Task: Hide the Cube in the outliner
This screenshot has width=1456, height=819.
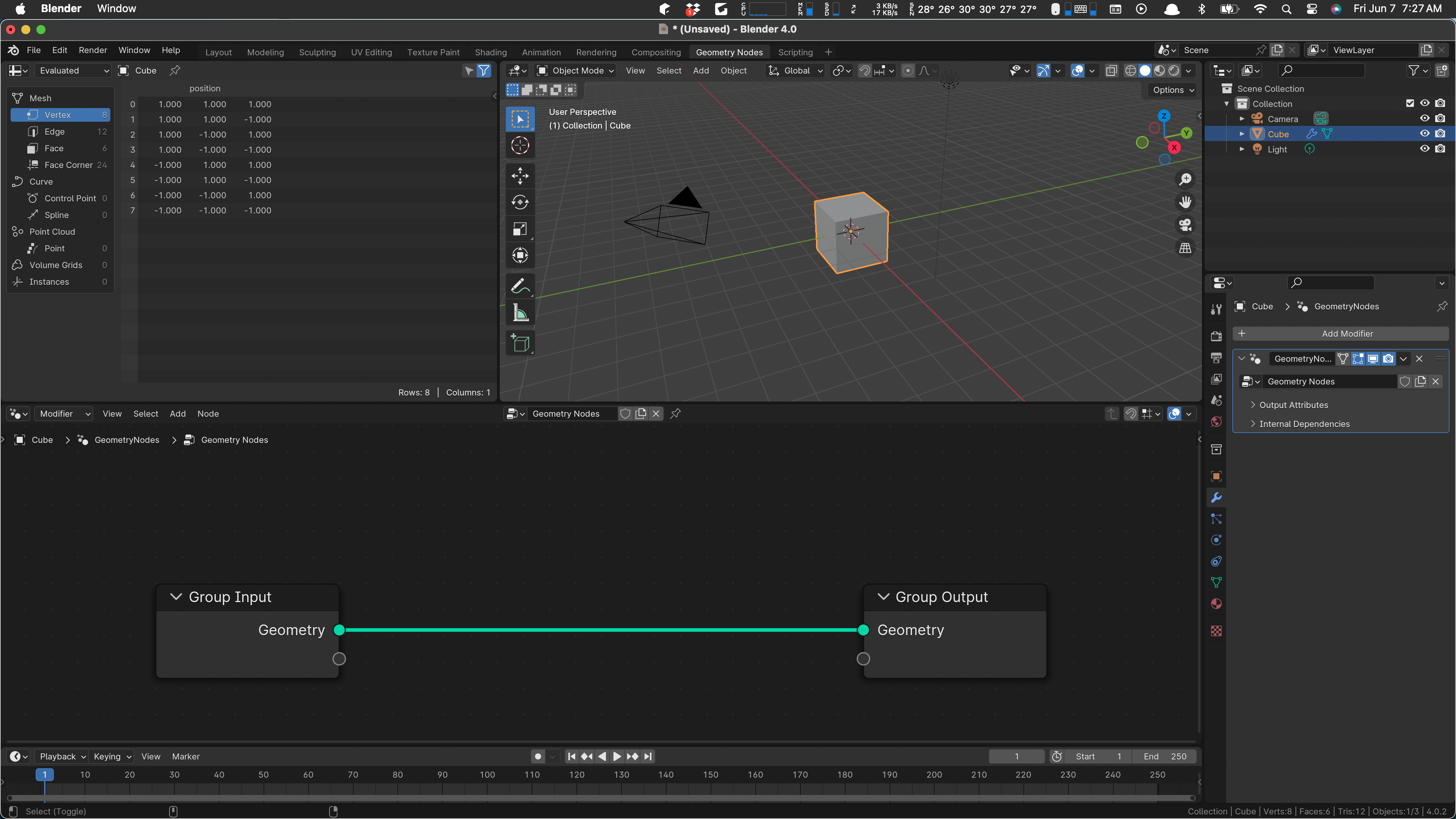Action: pyautogui.click(x=1425, y=134)
